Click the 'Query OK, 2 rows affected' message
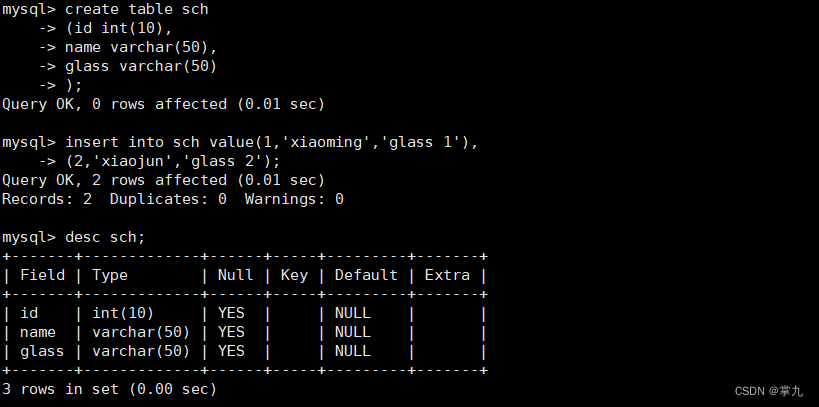The width and height of the screenshot is (819, 407). point(163,180)
